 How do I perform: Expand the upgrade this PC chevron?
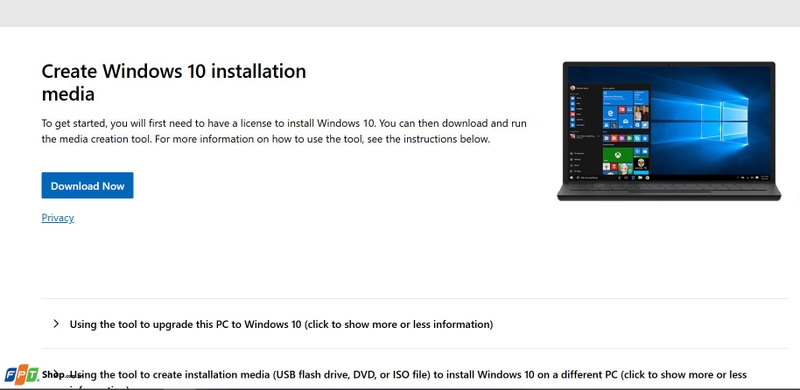[x=56, y=324]
